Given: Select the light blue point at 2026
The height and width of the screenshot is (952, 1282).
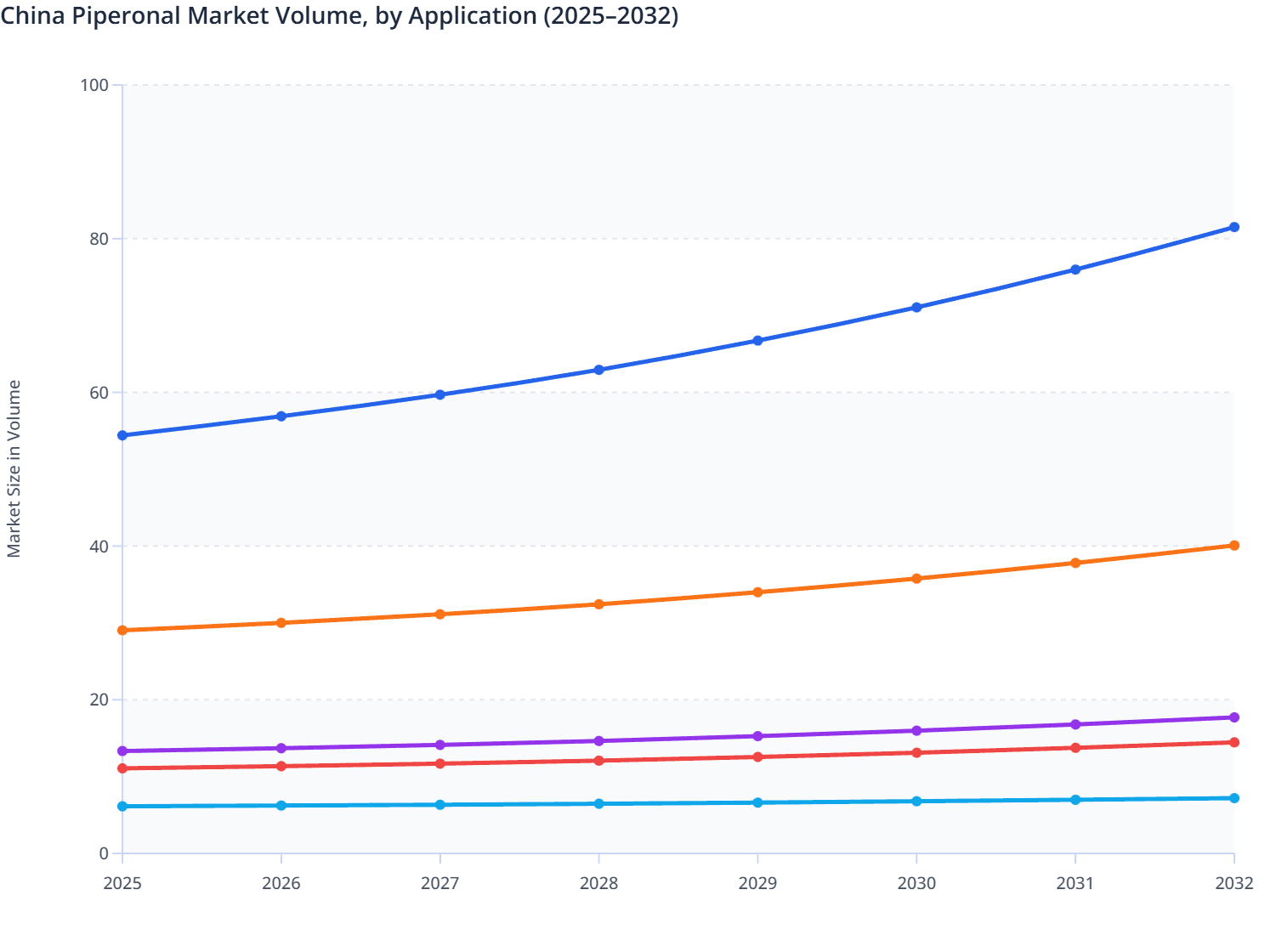Looking at the screenshot, I should [x=281, y=805].
